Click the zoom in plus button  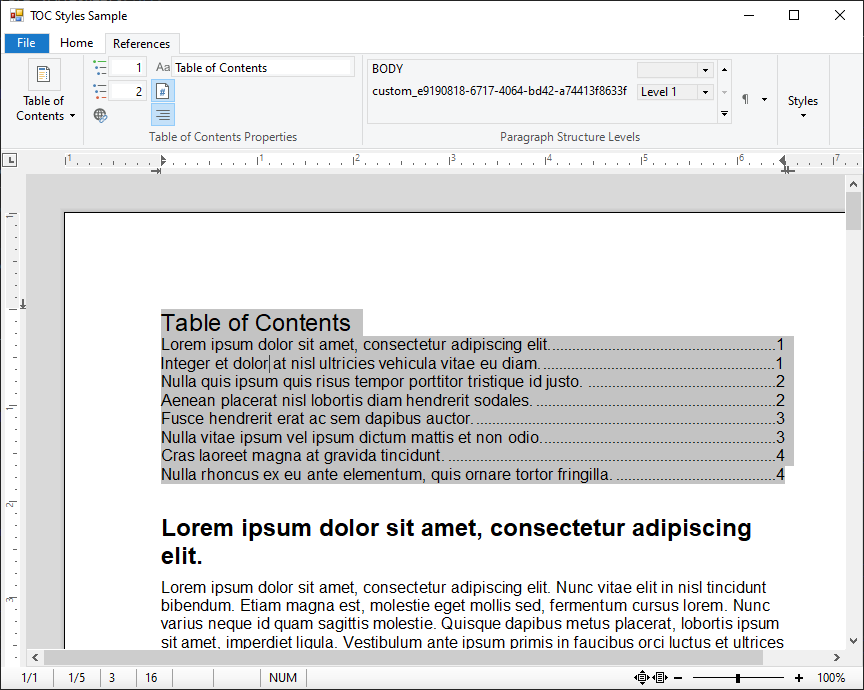tap(799, 678)
